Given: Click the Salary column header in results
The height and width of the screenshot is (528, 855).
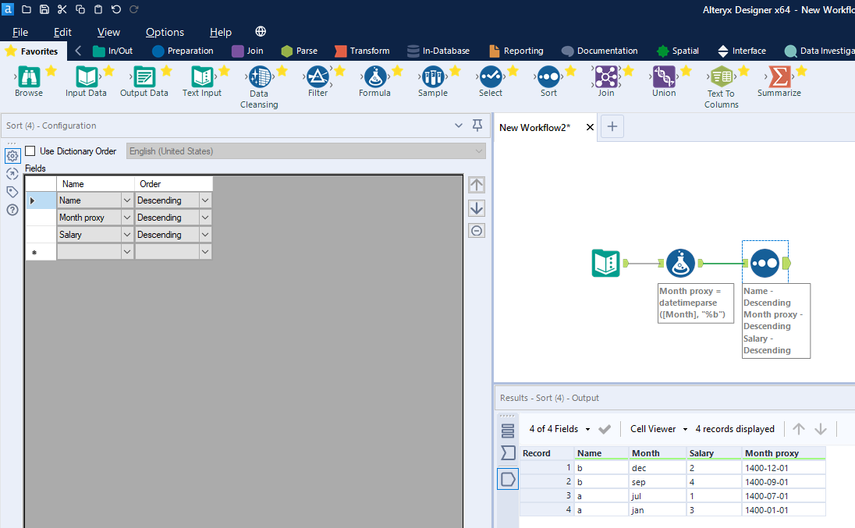Looking at the screenshot, I should (x=700, y=453).
